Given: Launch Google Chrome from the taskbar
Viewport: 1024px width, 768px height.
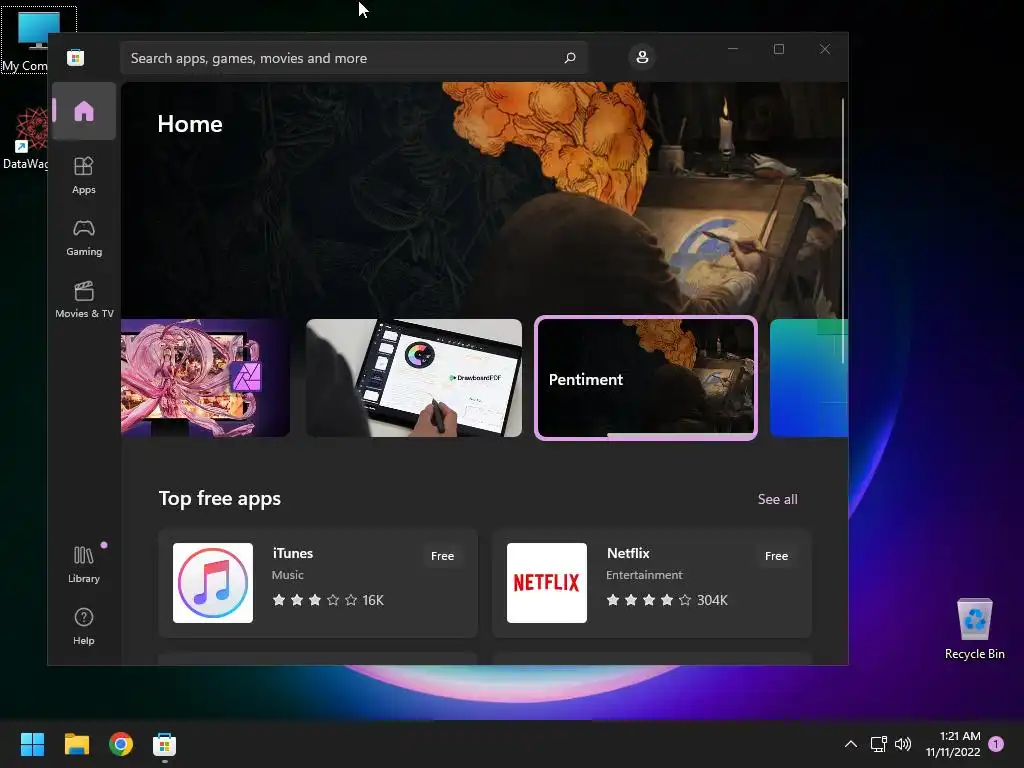Looking at the screenshot, I should (x=121, y=744).
